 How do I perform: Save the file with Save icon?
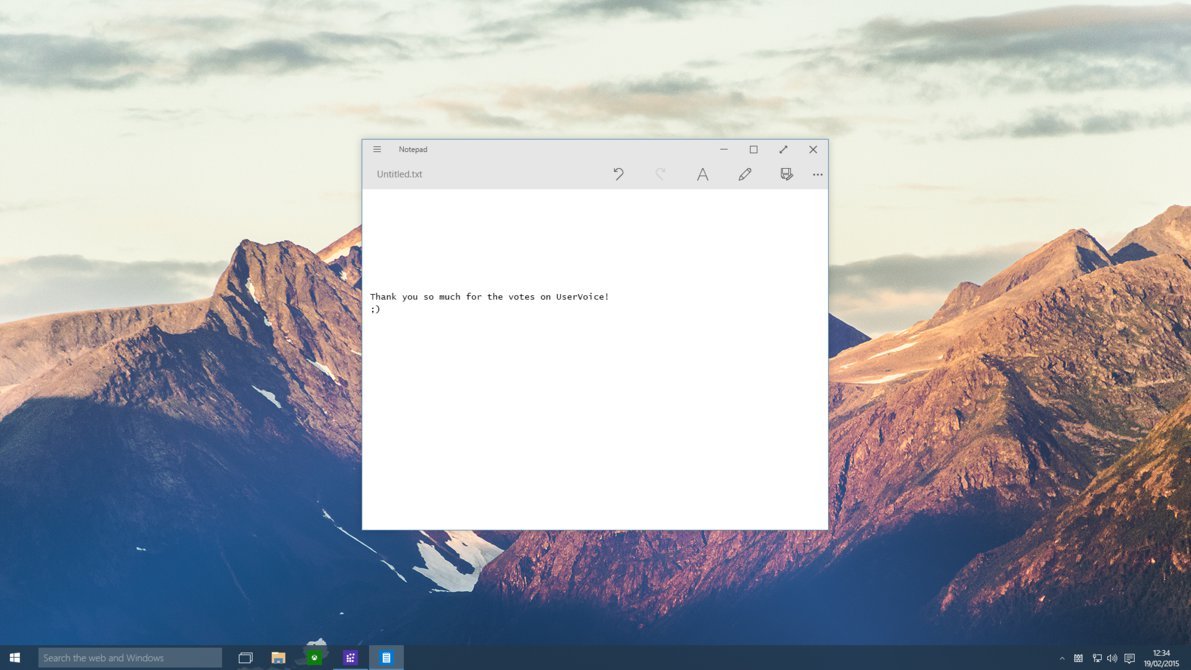pos(786,174)
